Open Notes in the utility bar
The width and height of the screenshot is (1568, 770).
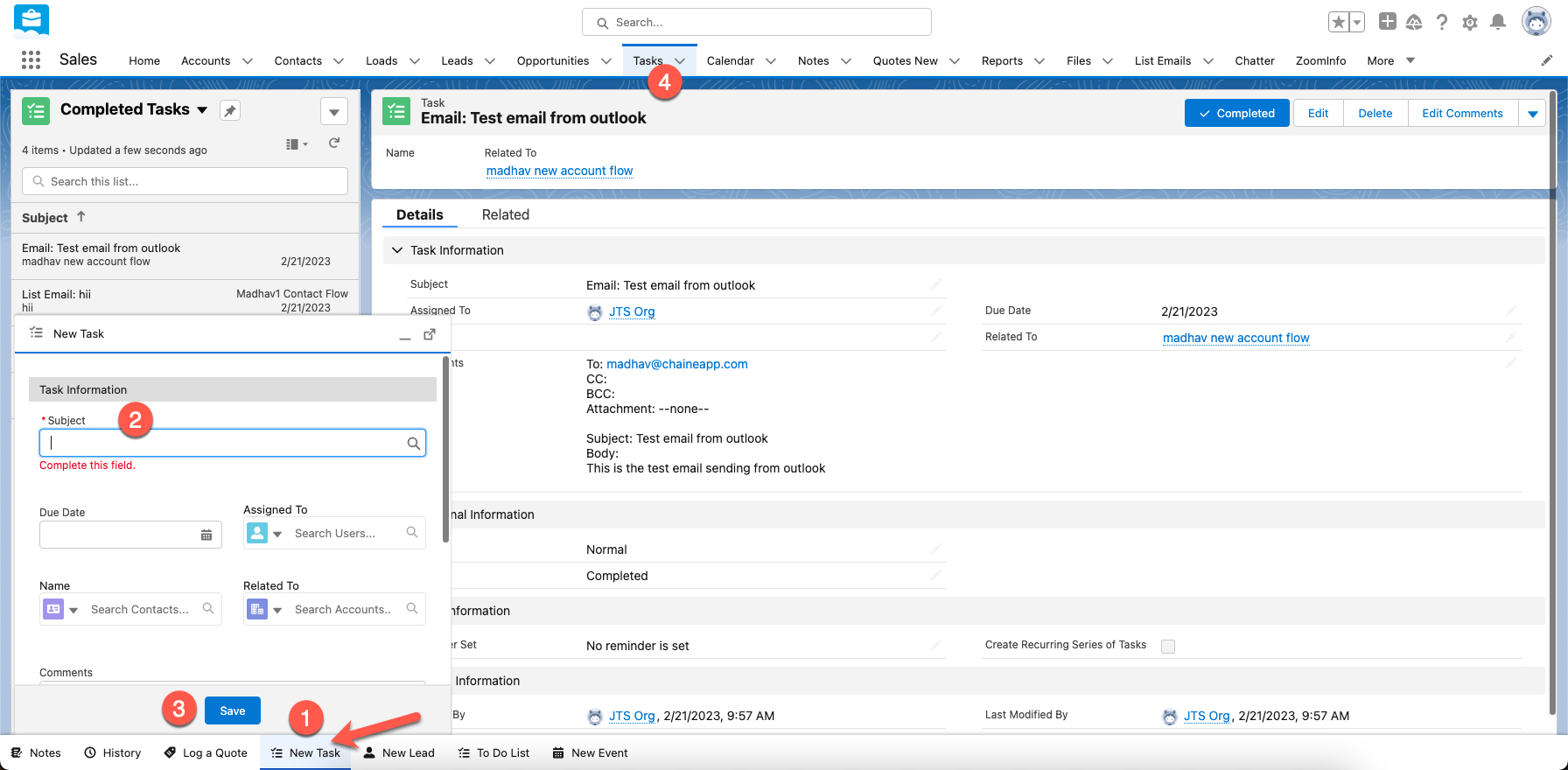click(36, 752)
